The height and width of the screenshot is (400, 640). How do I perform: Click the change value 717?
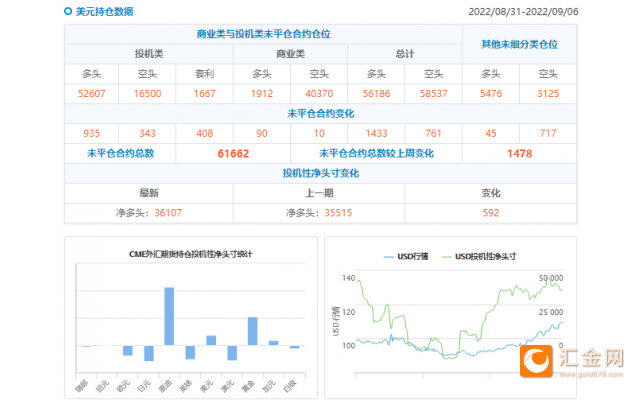click(548, 133)
